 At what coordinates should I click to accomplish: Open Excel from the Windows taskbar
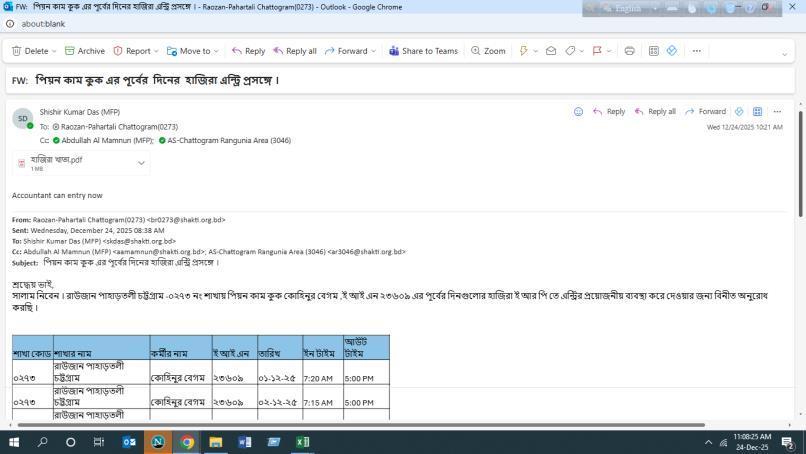(x=302, y=442)
